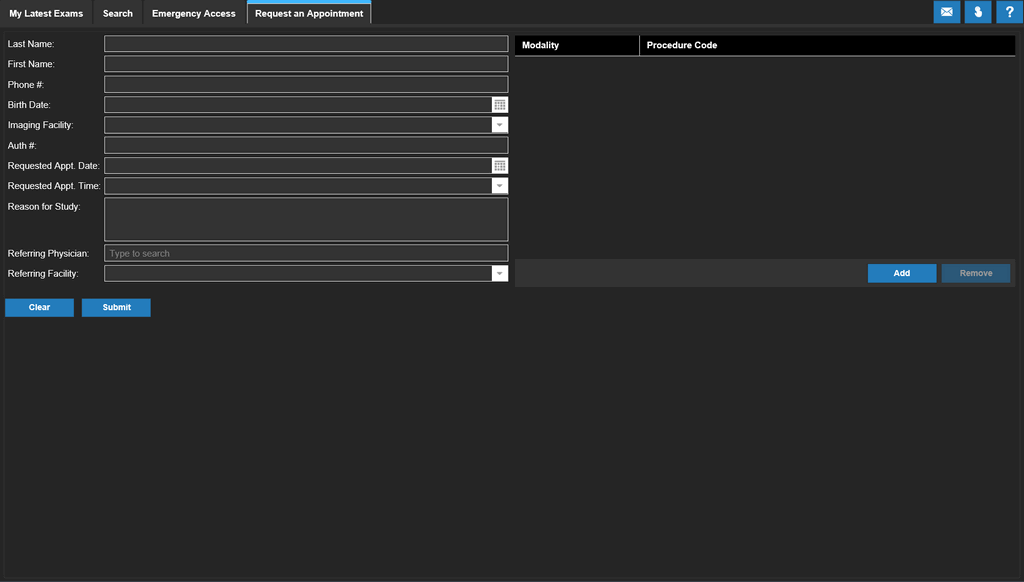Click the user profile icon

pos(978,12)
